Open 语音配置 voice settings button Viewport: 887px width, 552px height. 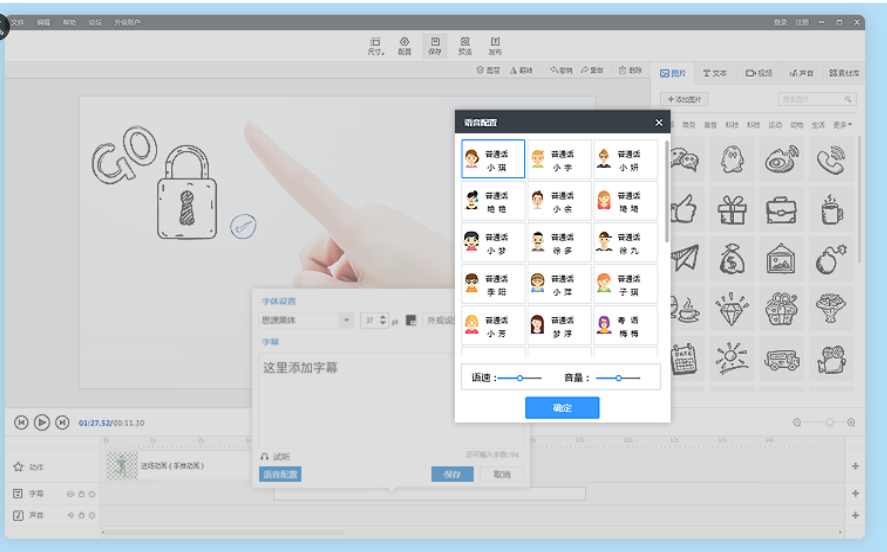280,475
